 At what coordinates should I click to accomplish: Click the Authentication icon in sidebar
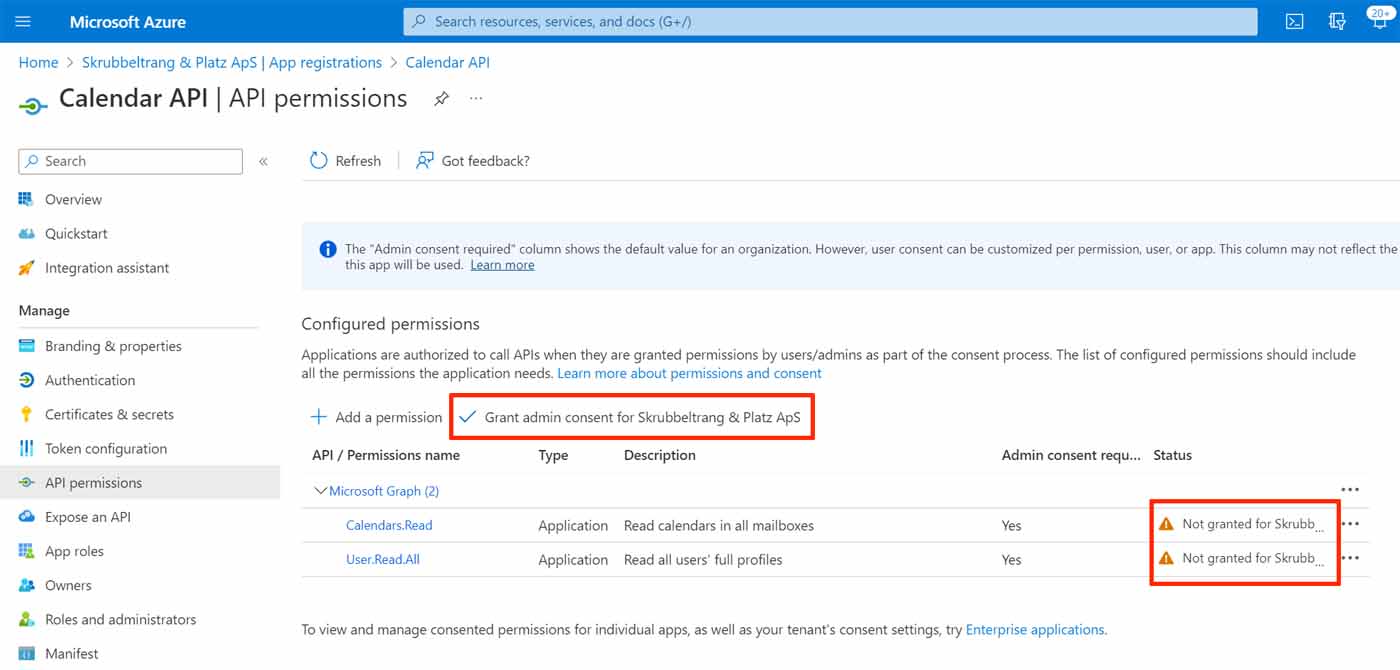point(27,380)
